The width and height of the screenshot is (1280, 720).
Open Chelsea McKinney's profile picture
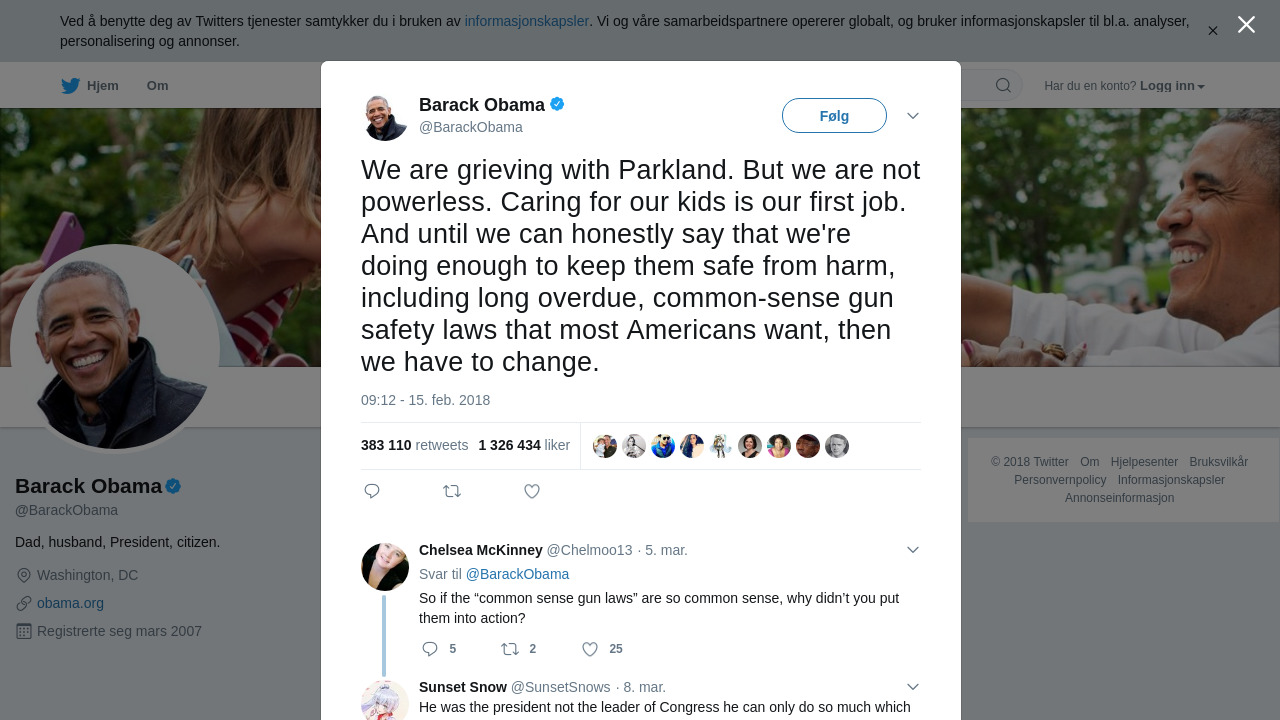tap(385, 567)
